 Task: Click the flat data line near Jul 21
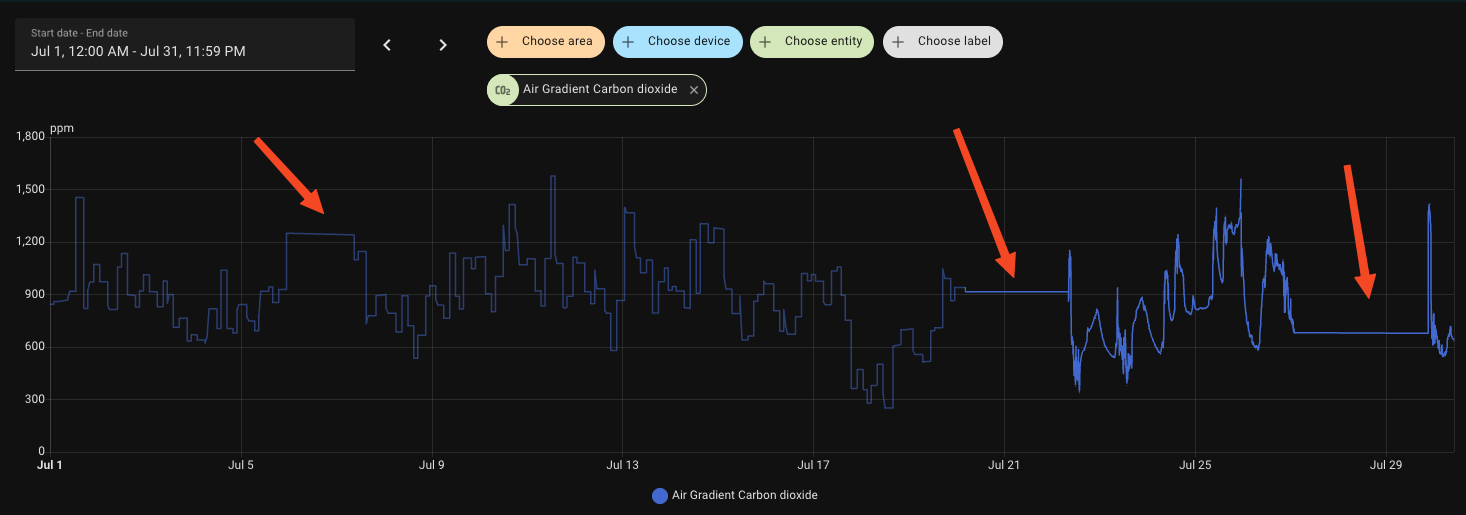pyautogui.click(x=1015, y=292)
